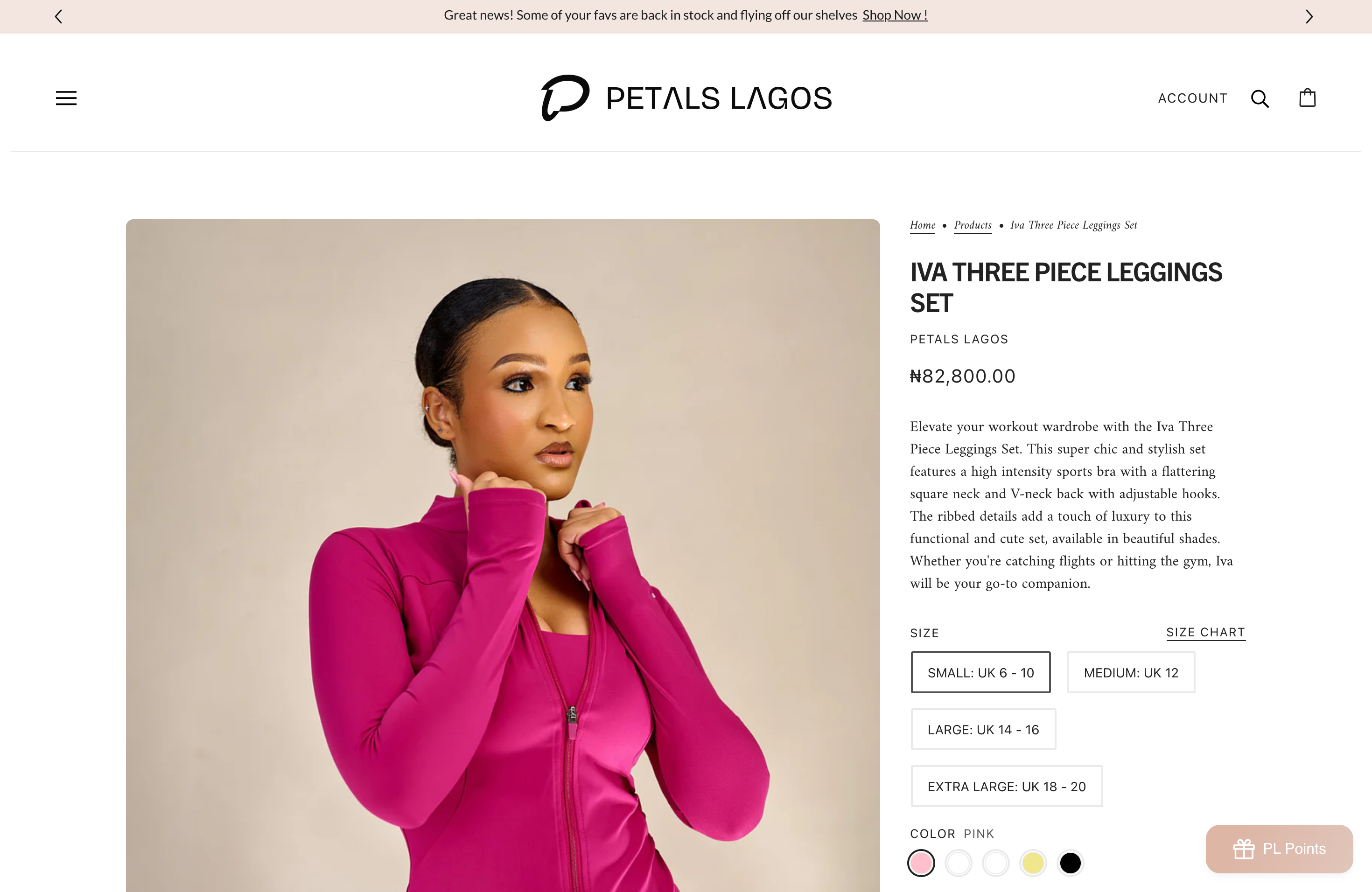Click the Petals Lagos logo
This screenshot has height=892, width=1372.
pyautogui.click(x=686, y=97)
